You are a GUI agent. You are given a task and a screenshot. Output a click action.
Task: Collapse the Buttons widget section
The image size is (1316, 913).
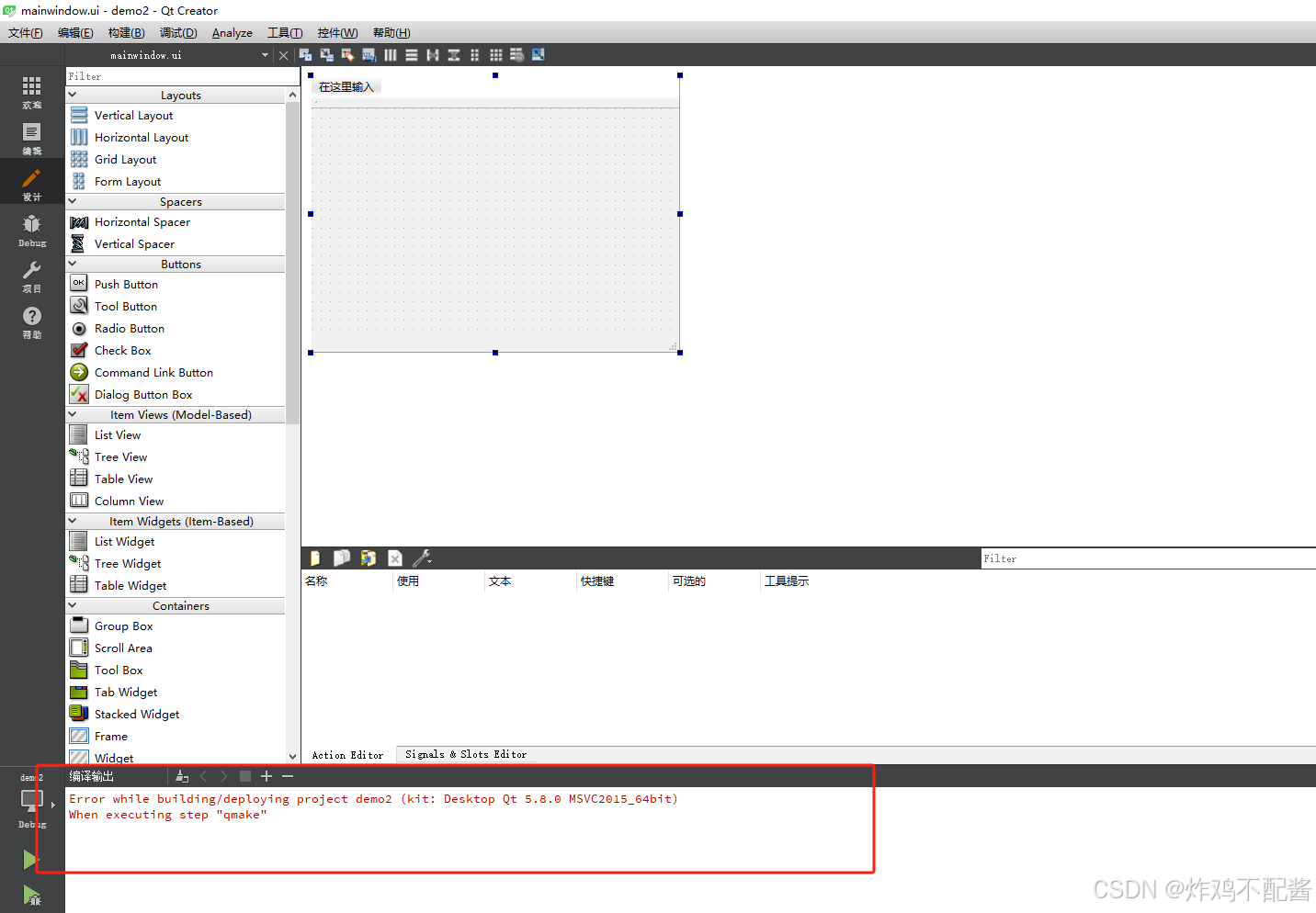coord(73,264)
